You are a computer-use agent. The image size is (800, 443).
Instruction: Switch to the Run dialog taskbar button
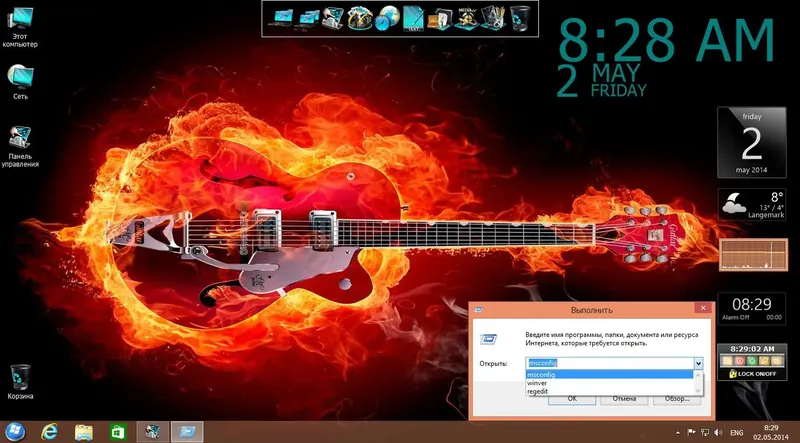pyautogui.click(x=187, y=432)
